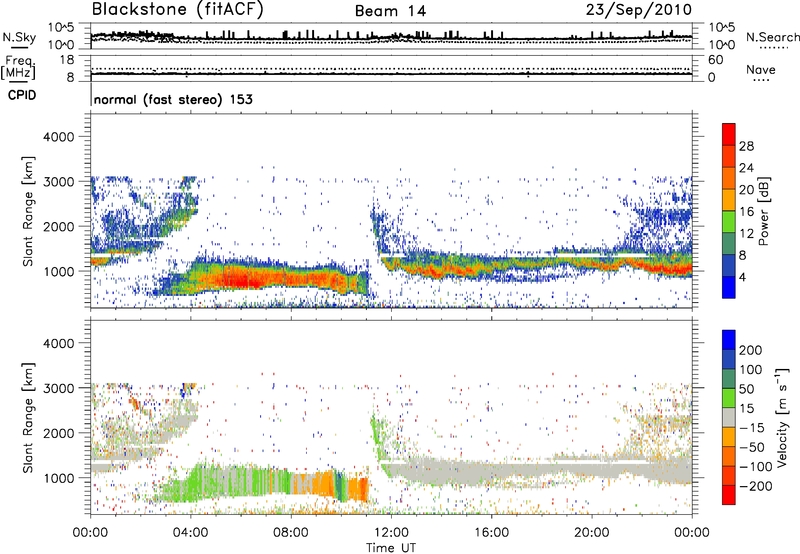800x554 pixels.
Task: Pick the light green power segment between 12 and 16
Action: tap(729, 222)
